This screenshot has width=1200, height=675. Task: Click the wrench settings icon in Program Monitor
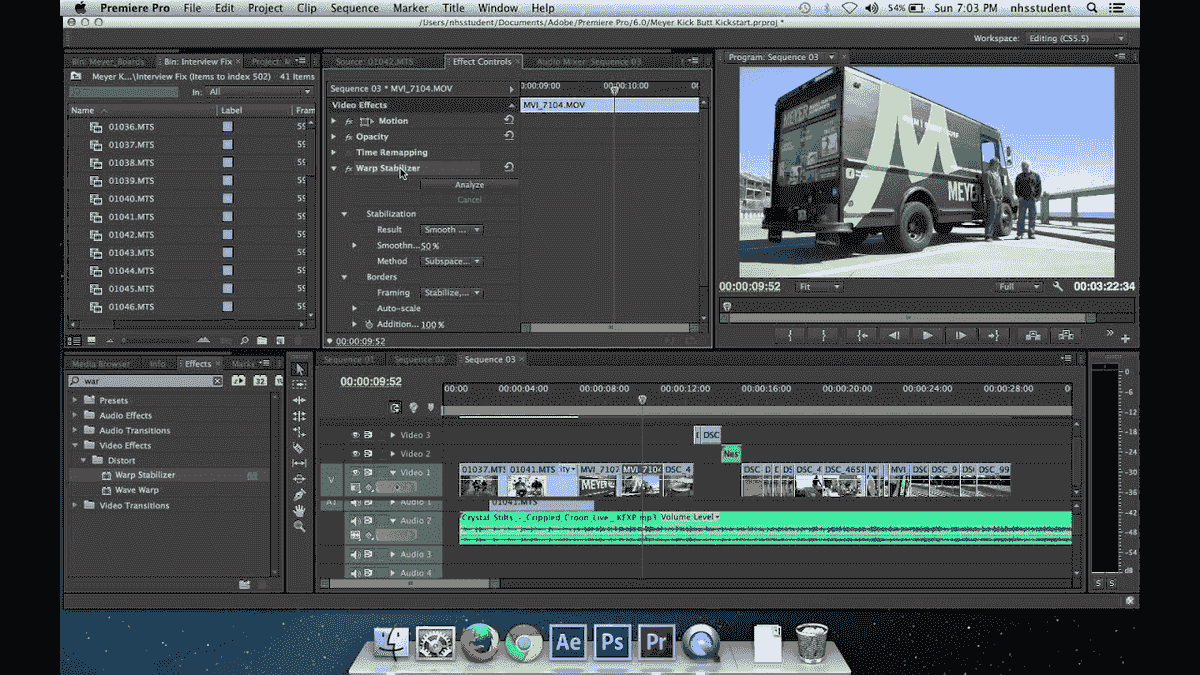tap(1058, 286)
